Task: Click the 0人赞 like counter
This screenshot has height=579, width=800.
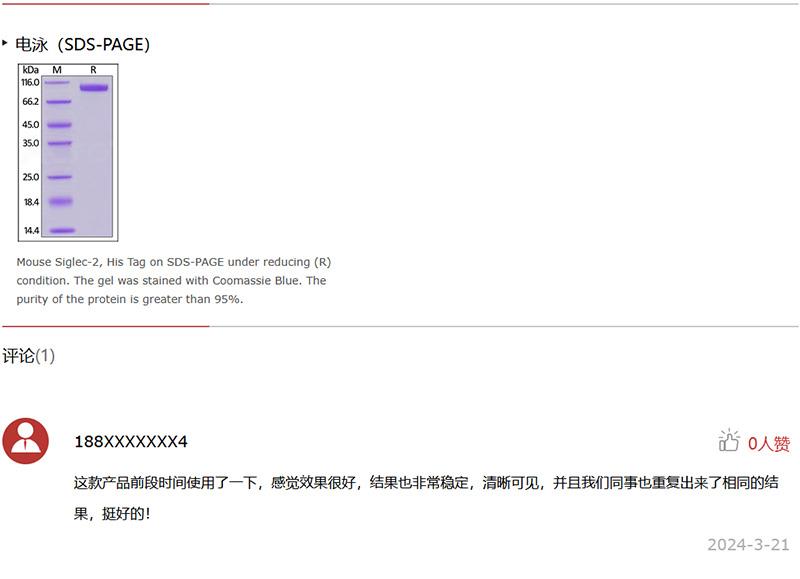Action: [x=769, y=443]
